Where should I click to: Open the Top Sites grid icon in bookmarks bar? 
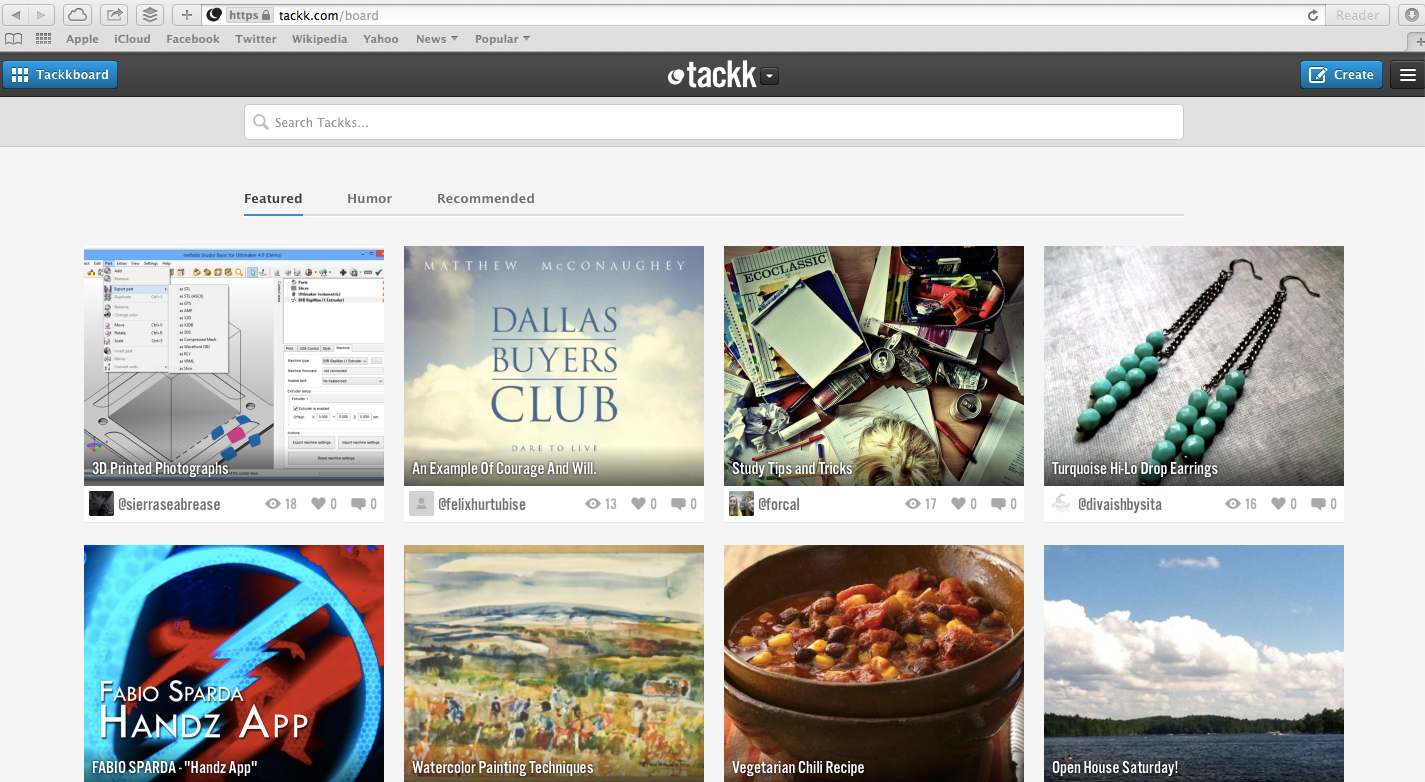[43, 39]
